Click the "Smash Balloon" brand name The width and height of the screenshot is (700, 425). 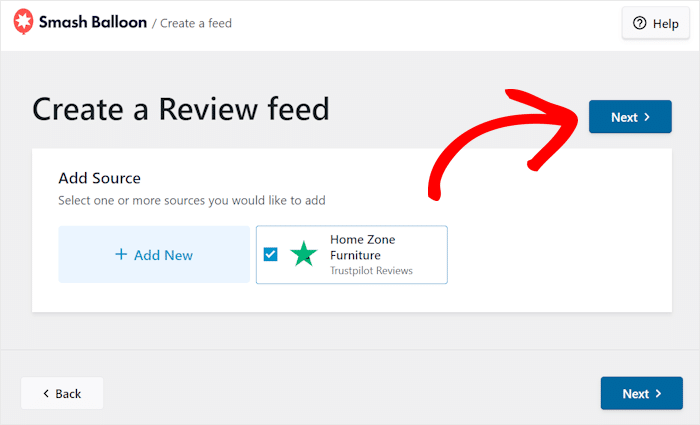[93, 22]
